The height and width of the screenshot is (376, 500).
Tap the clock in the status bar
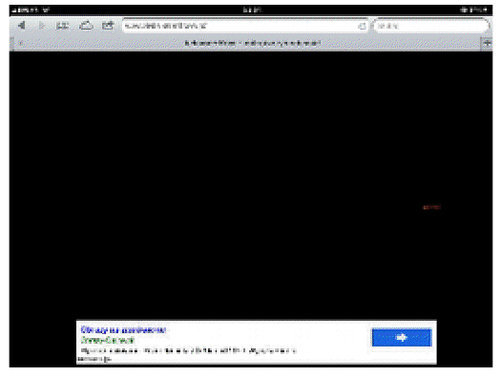pos(252,10)
